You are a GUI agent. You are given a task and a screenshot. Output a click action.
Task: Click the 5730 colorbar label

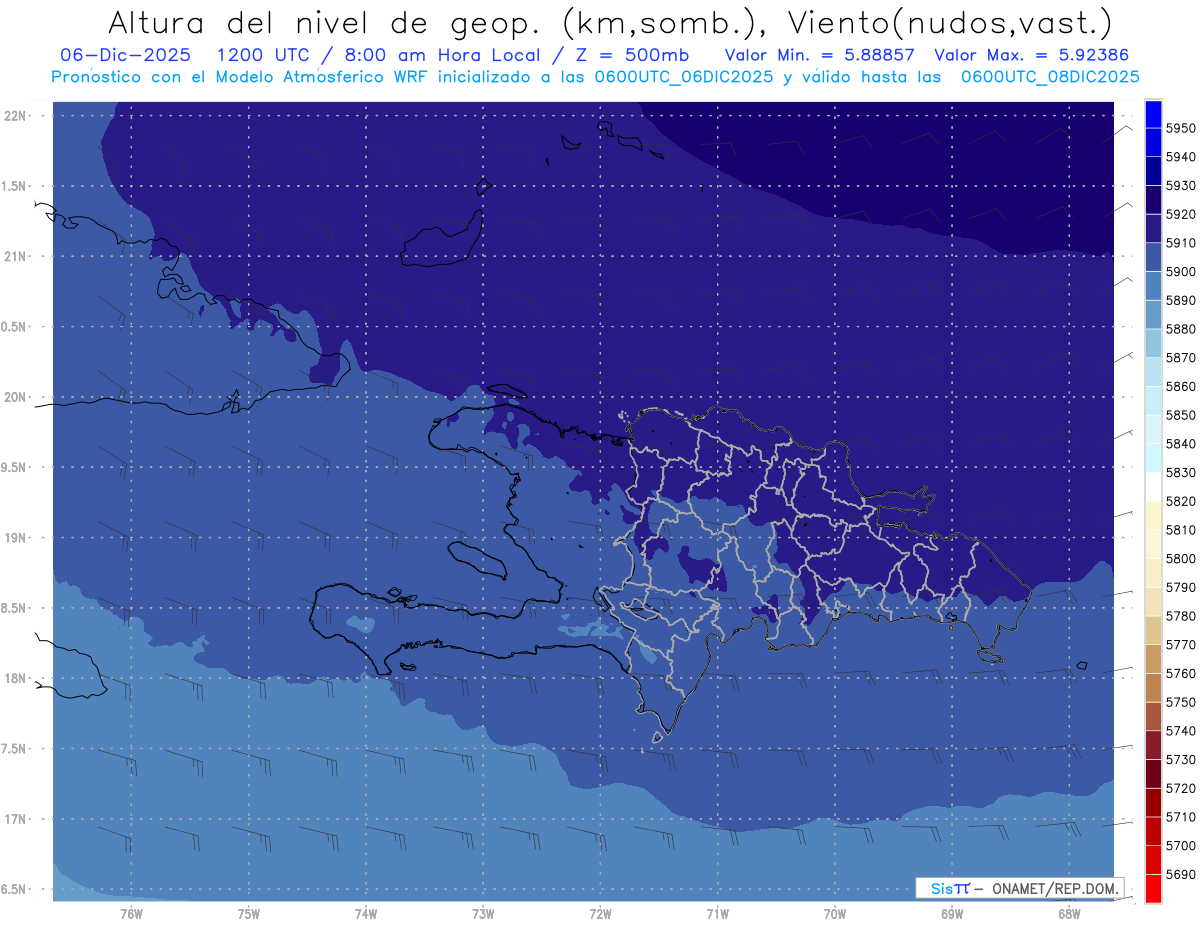click(x=1181, y=760)
